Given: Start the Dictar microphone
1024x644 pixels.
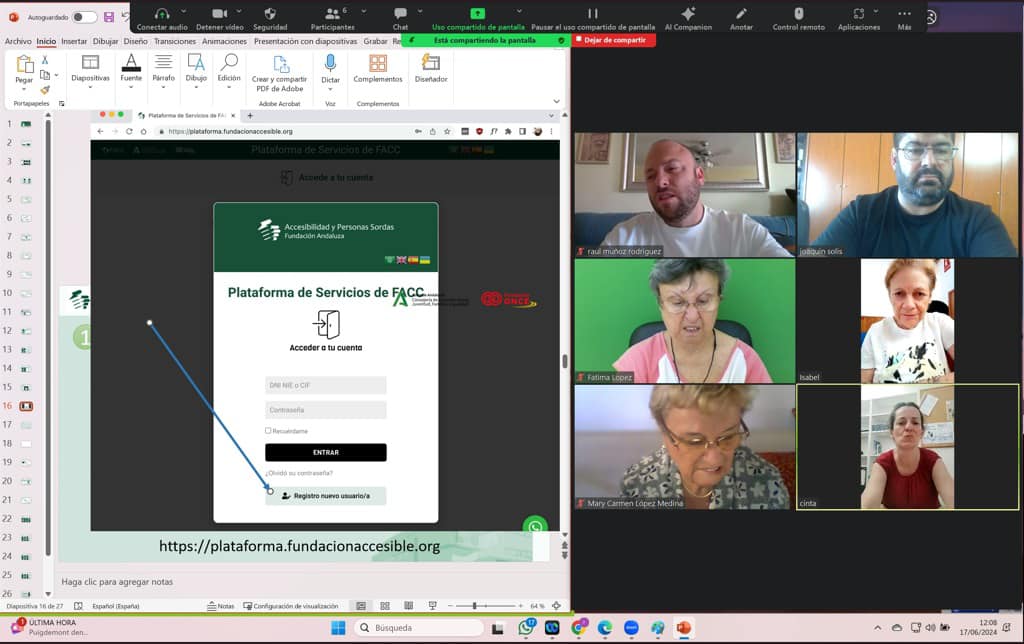Looking at the screenshot, I should (x=330, y=63).
